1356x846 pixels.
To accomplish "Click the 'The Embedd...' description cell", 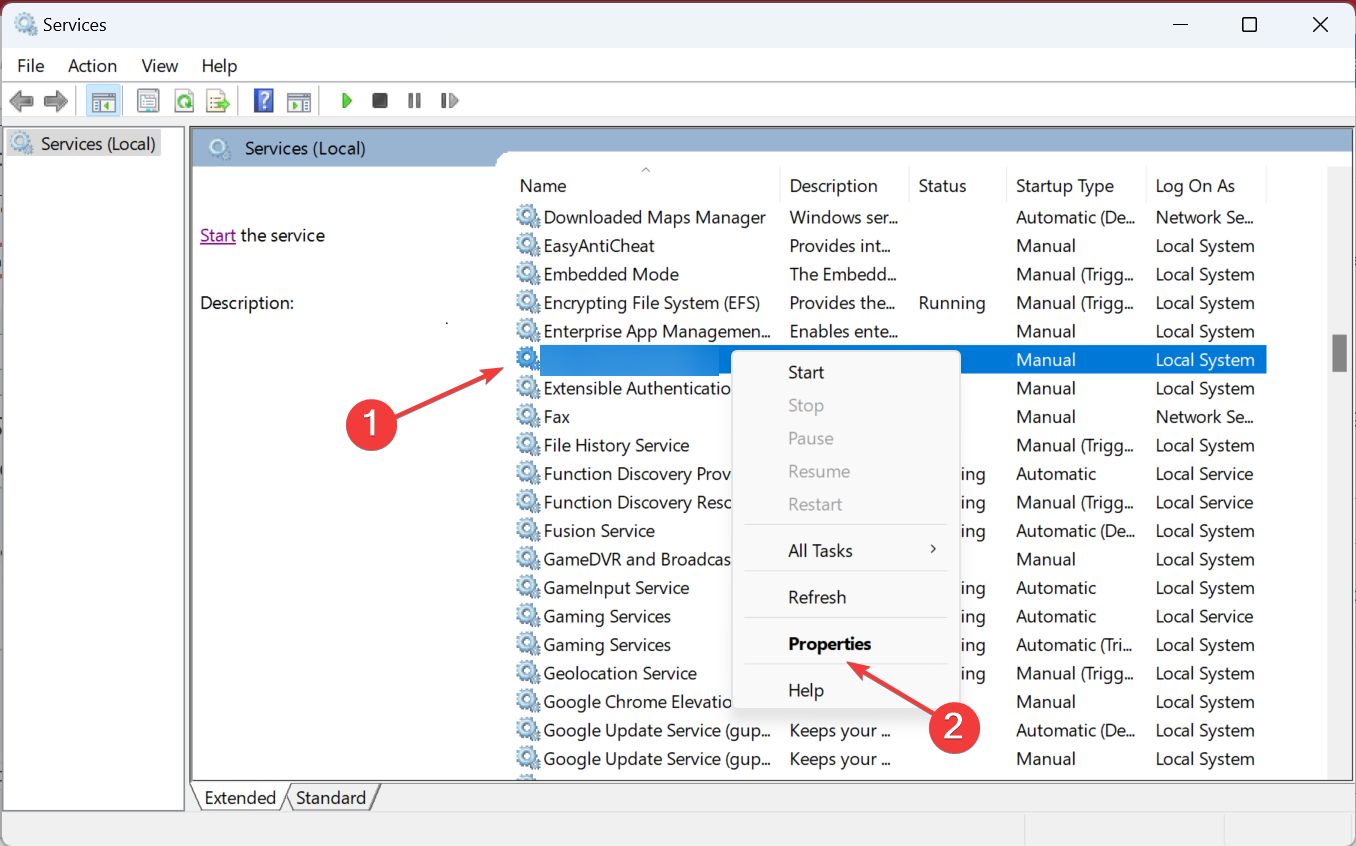I will 843,274.
